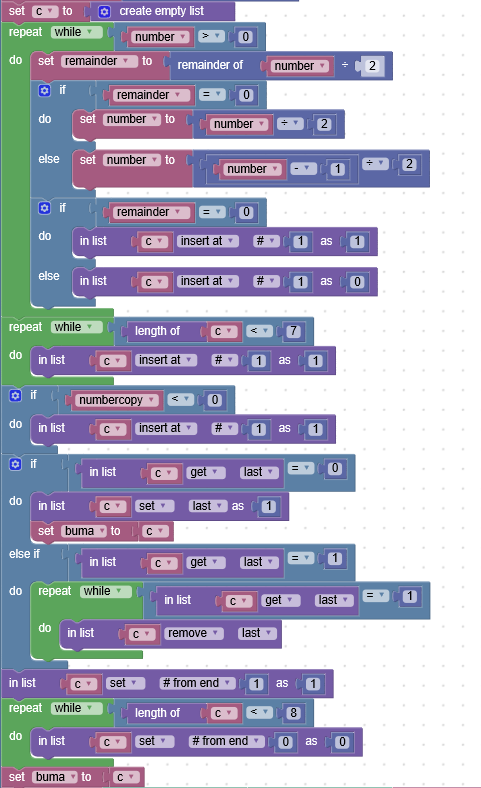
Task: Open gear icon on the 'if numbercopy < 0' block
Action: pos(16,396)
